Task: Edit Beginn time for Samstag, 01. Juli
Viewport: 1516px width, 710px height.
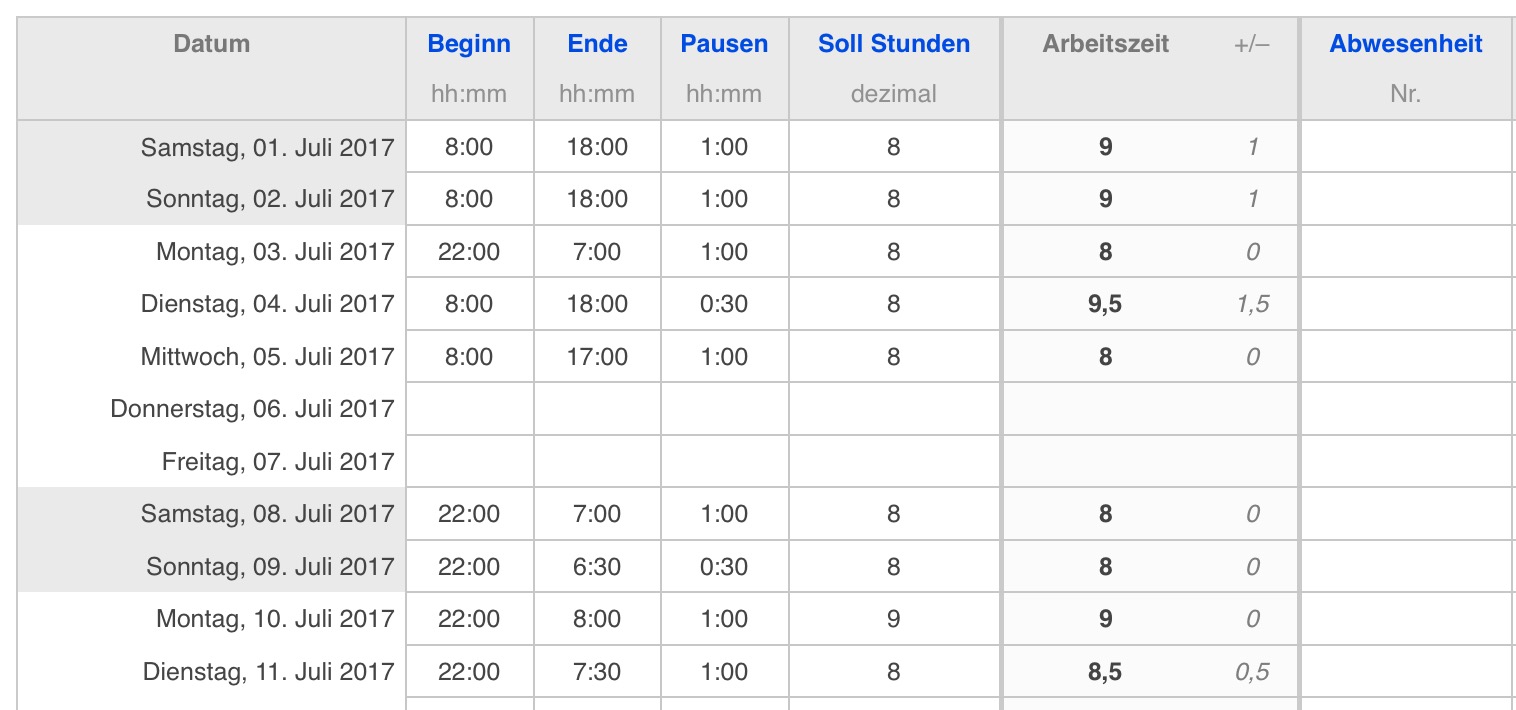Action: tap(470, 147)
